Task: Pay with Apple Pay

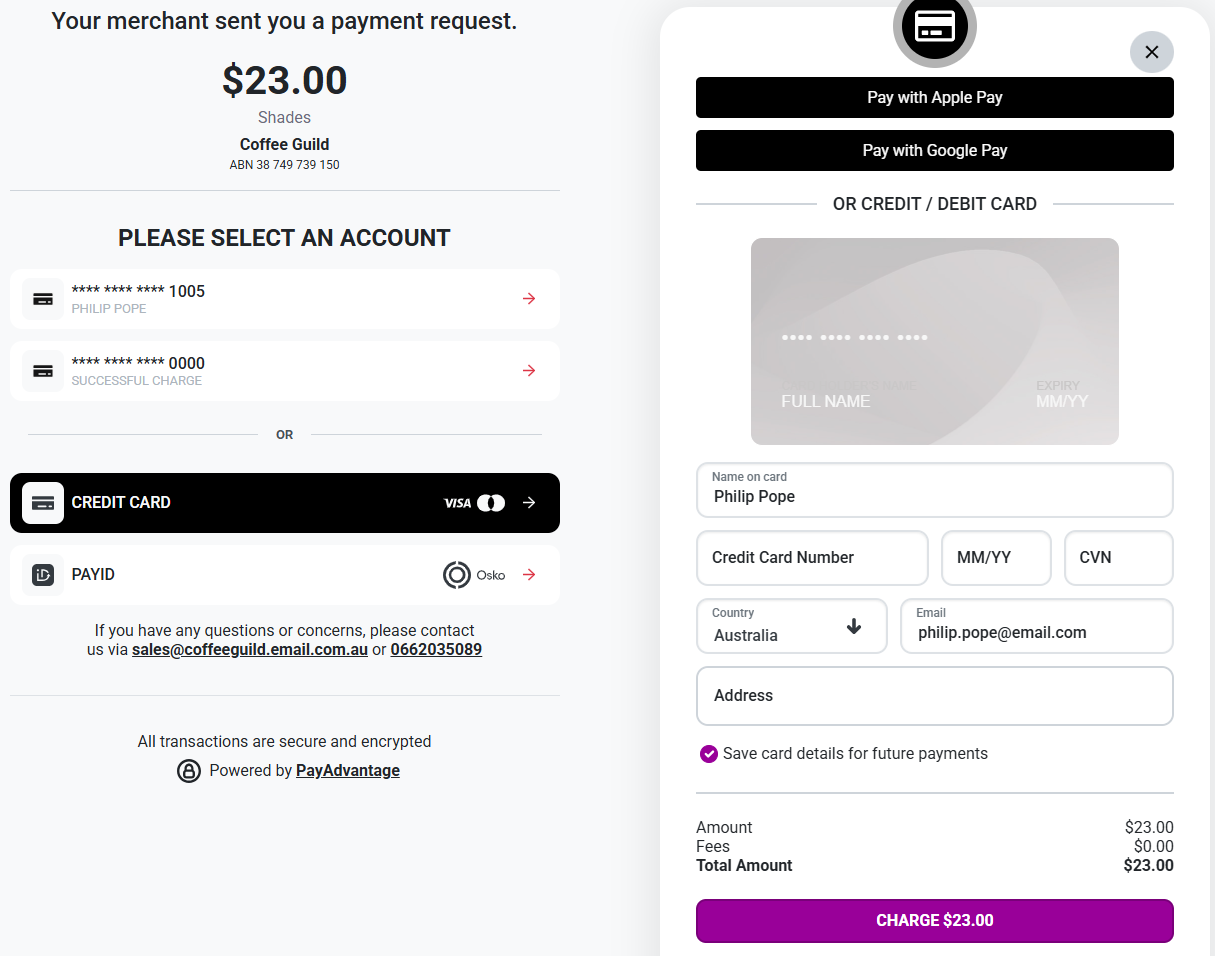Action: click(935, 98)
